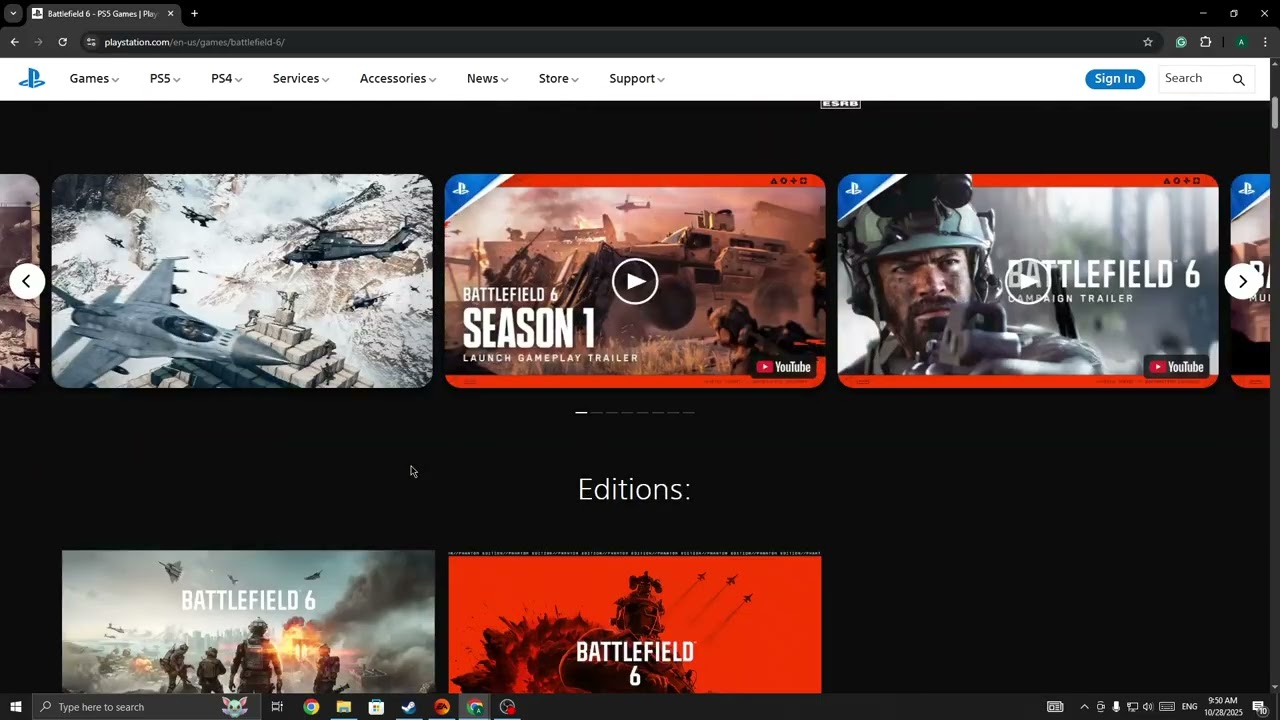Go back using the browser back arrow
Image resolution: width=1280 pixels, height=720 pixels.
[14, 42]
